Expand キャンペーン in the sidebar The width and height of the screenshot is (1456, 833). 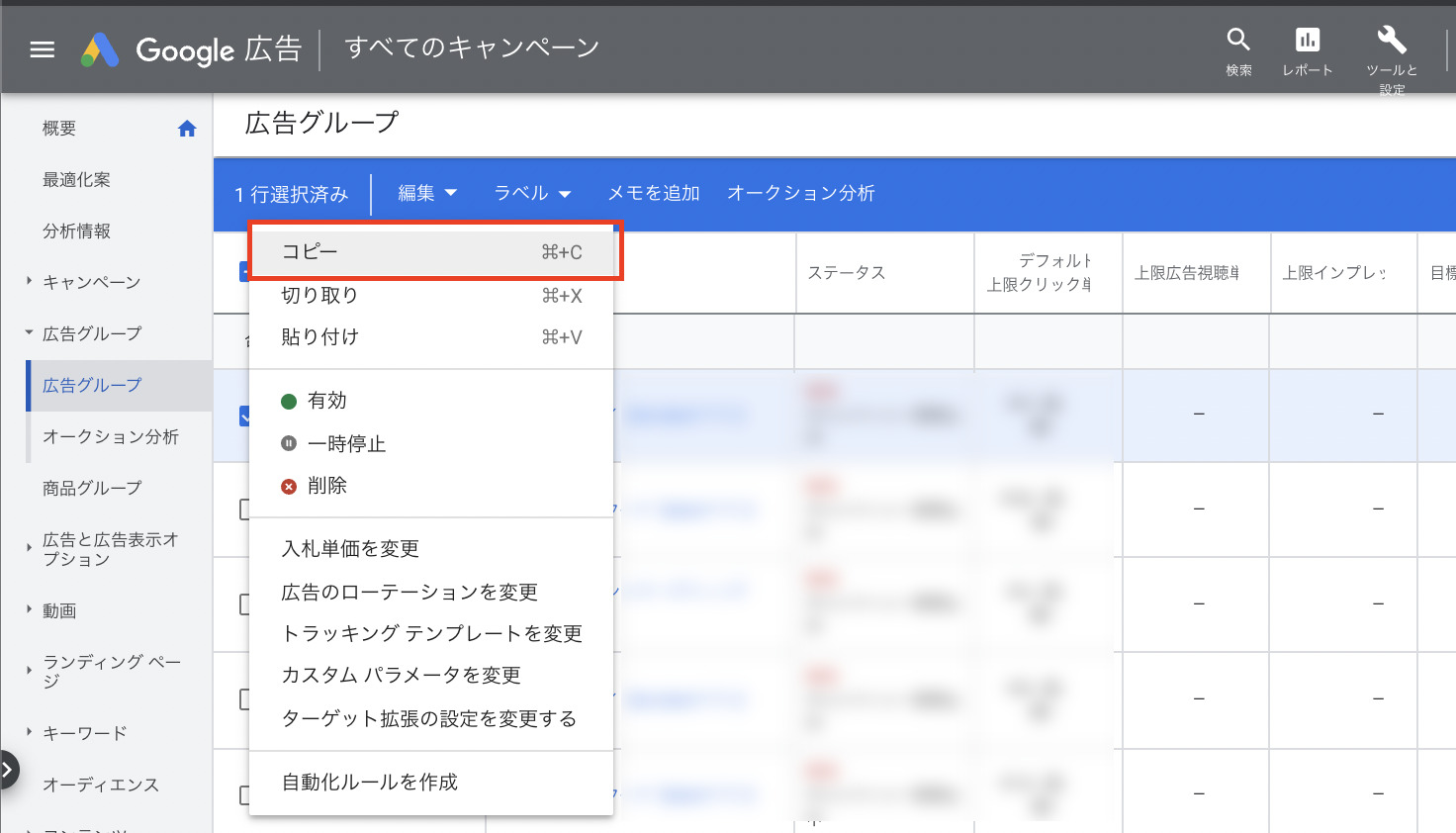[x=91, y=283]
